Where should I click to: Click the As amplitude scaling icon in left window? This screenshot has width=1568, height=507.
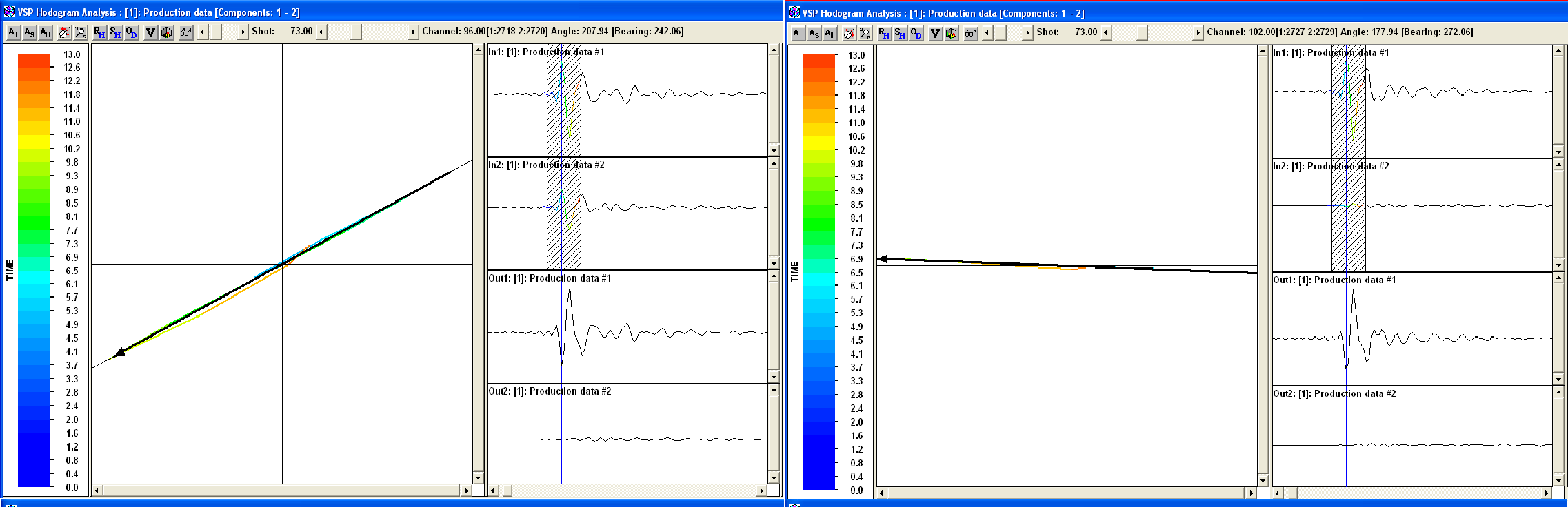click(29, 32)
